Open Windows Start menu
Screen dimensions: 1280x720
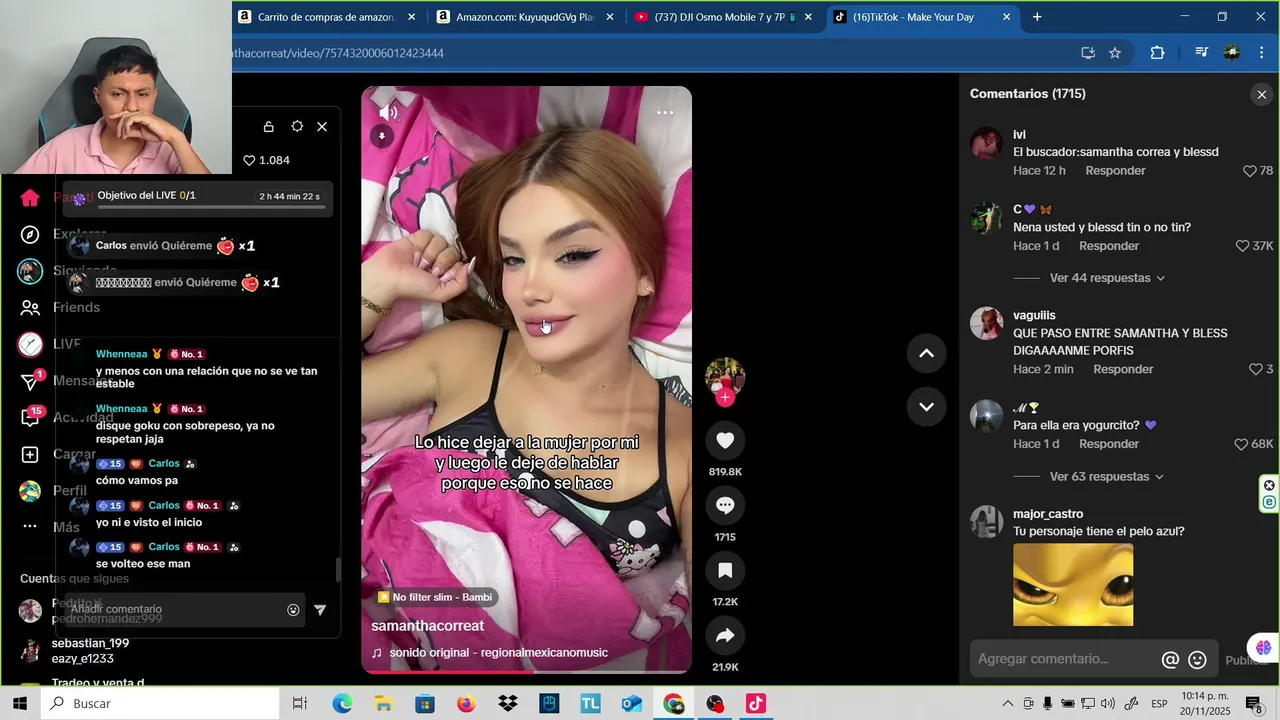pyautogui.click(x=20, y=704)
